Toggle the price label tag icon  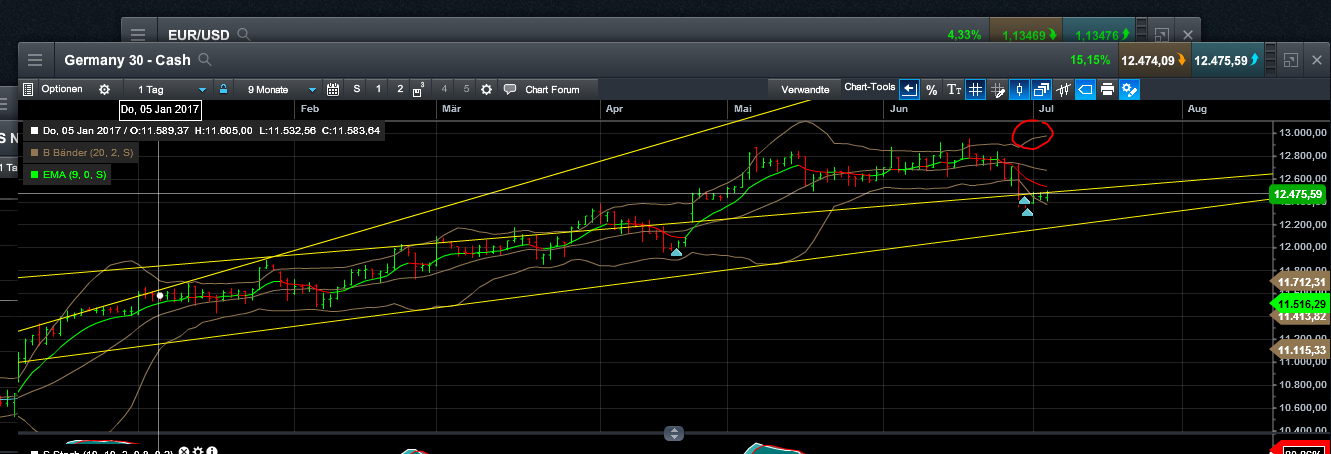(1085, 89)
